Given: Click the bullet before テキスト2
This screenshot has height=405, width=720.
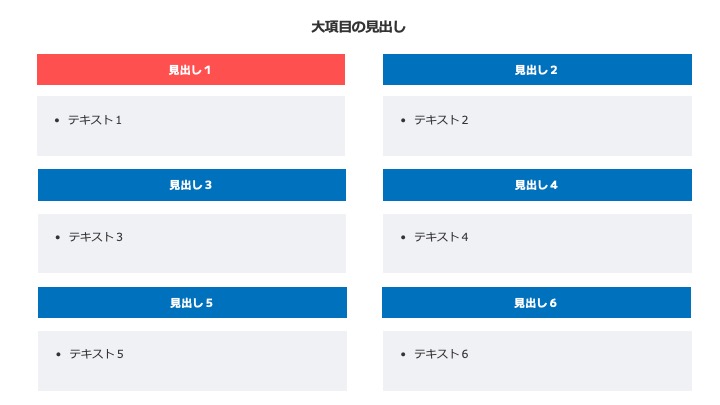Looking at the screenshot, I should click(x=403, y=120).
